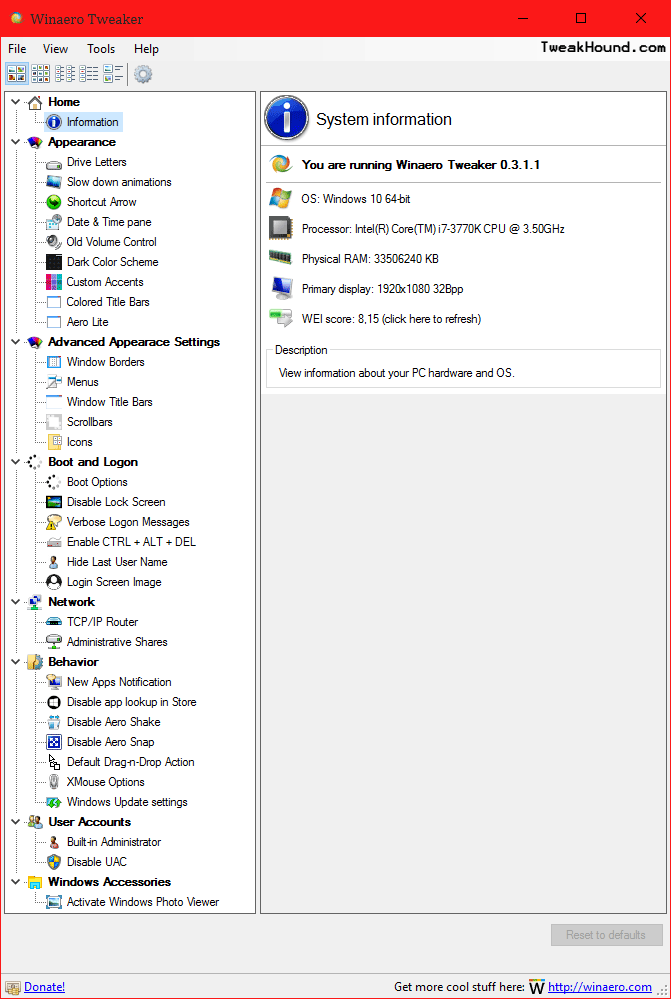
Task: Click the green Shortcut Arrow icon
Action: click(54, 202)
